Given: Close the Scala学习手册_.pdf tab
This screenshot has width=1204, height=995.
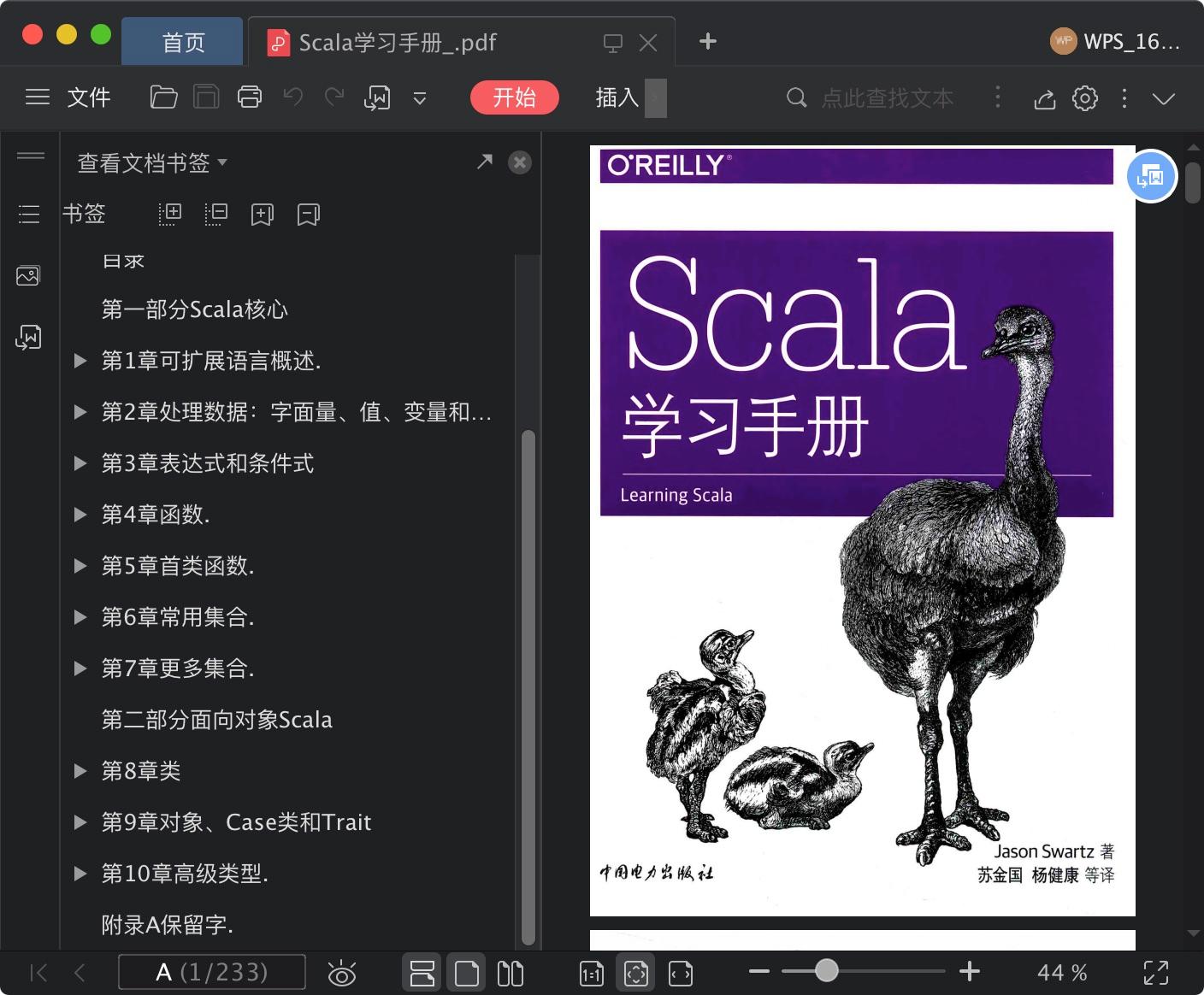Looking at the screenshot, I should tap(649, 43).
